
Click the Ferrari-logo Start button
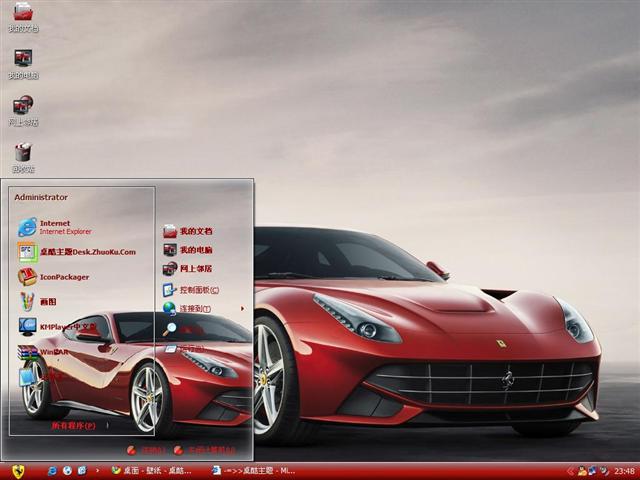coord(18,471)
